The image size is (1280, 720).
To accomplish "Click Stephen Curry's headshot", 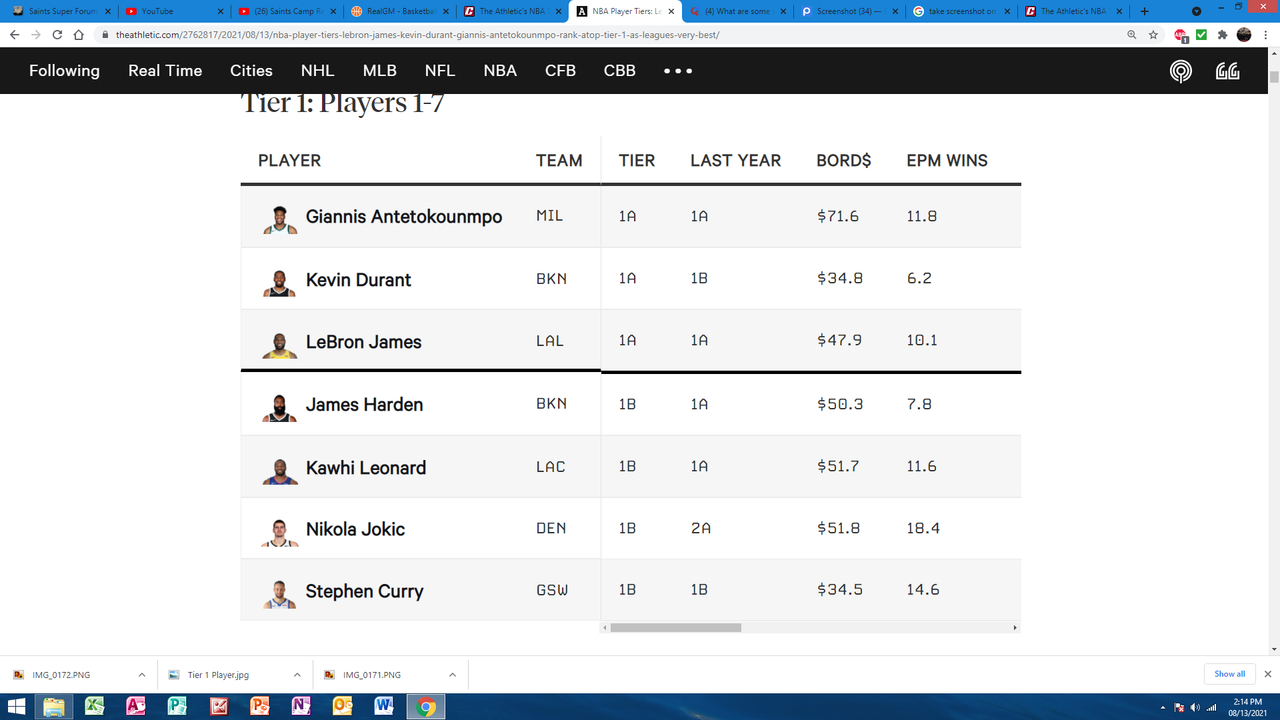I will click(x=280, y=593).
